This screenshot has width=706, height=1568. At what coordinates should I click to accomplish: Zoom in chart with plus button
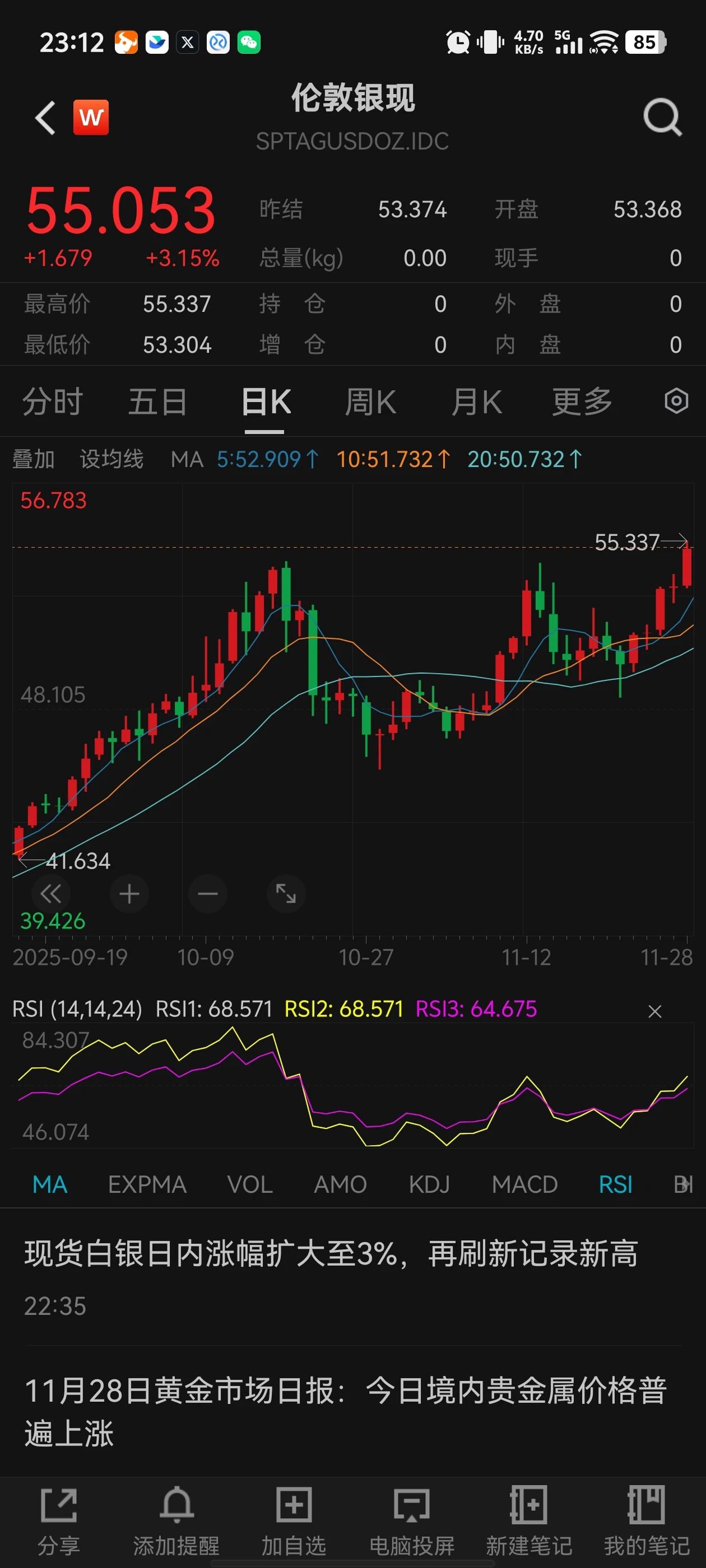(129, 894)
